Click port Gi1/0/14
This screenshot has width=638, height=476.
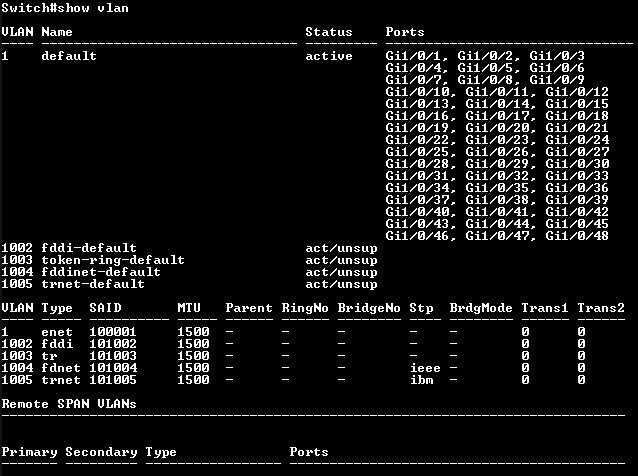[x=499, y=104]
